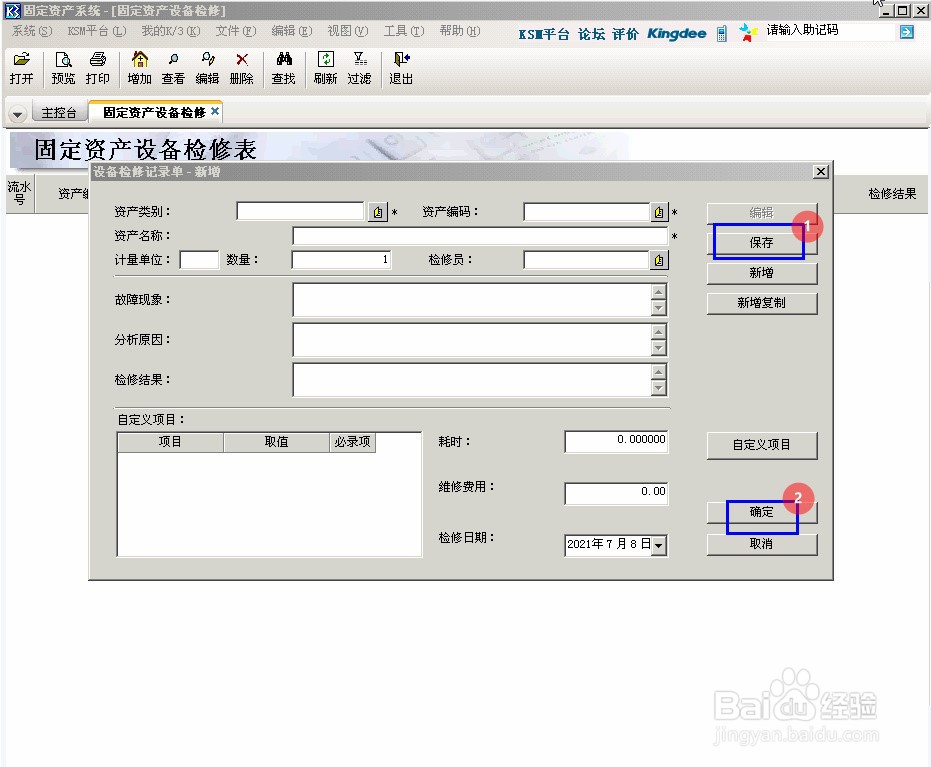Open the KSM平台(L) menu
931x767 pixels.
coord(97,31)
